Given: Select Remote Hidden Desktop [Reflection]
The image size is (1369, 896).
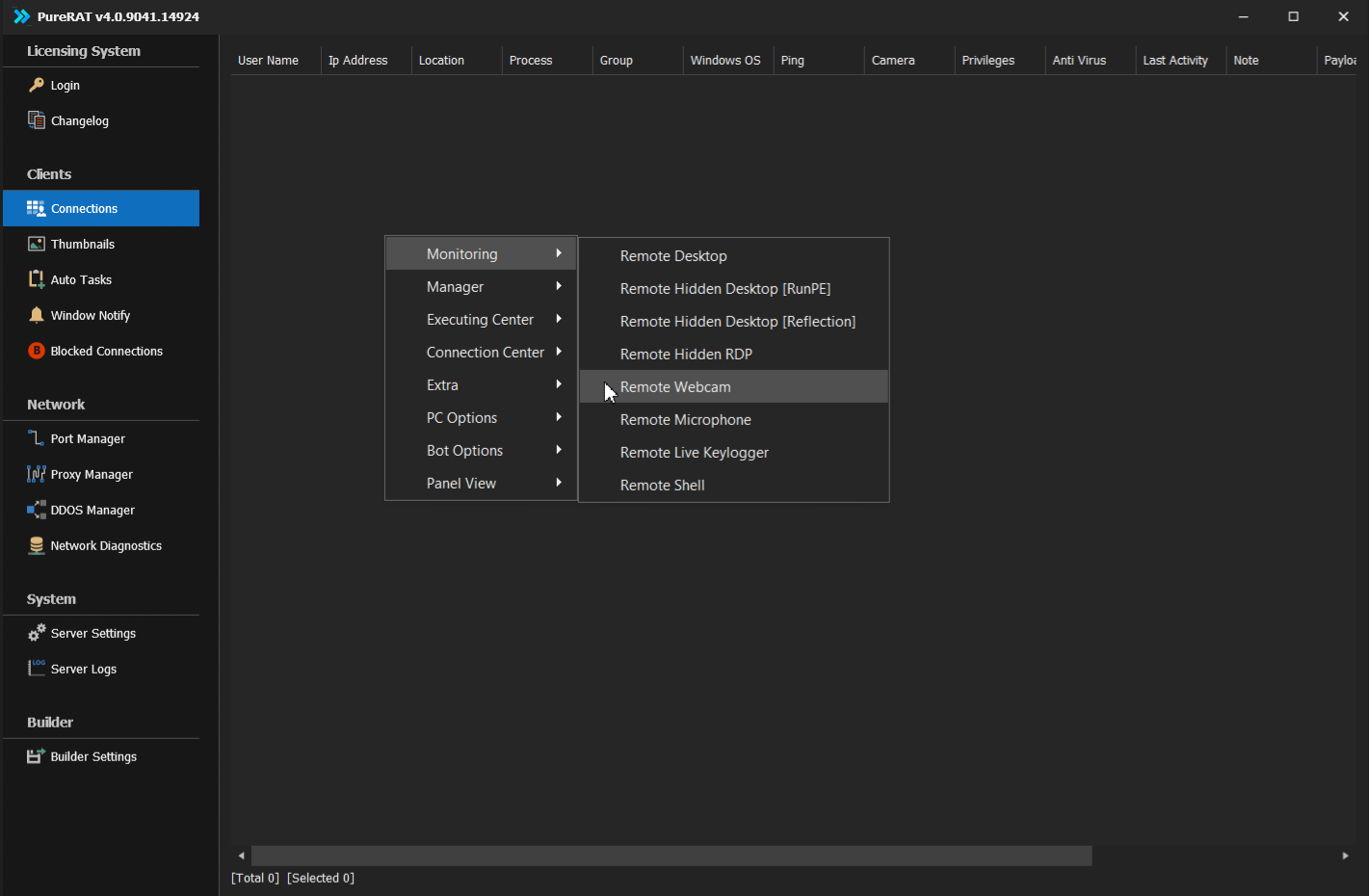Looking at the screenshot, I should [733, 322].
